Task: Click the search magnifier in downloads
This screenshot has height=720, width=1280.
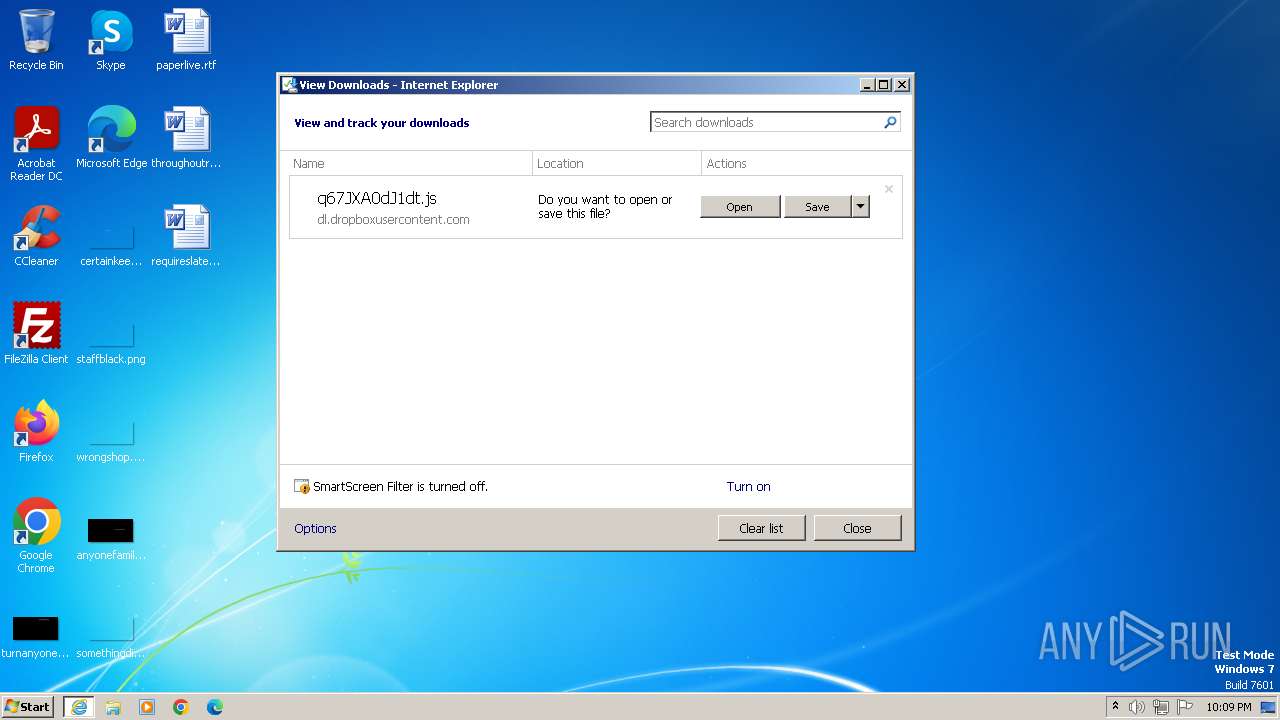Action: [890, 122]
